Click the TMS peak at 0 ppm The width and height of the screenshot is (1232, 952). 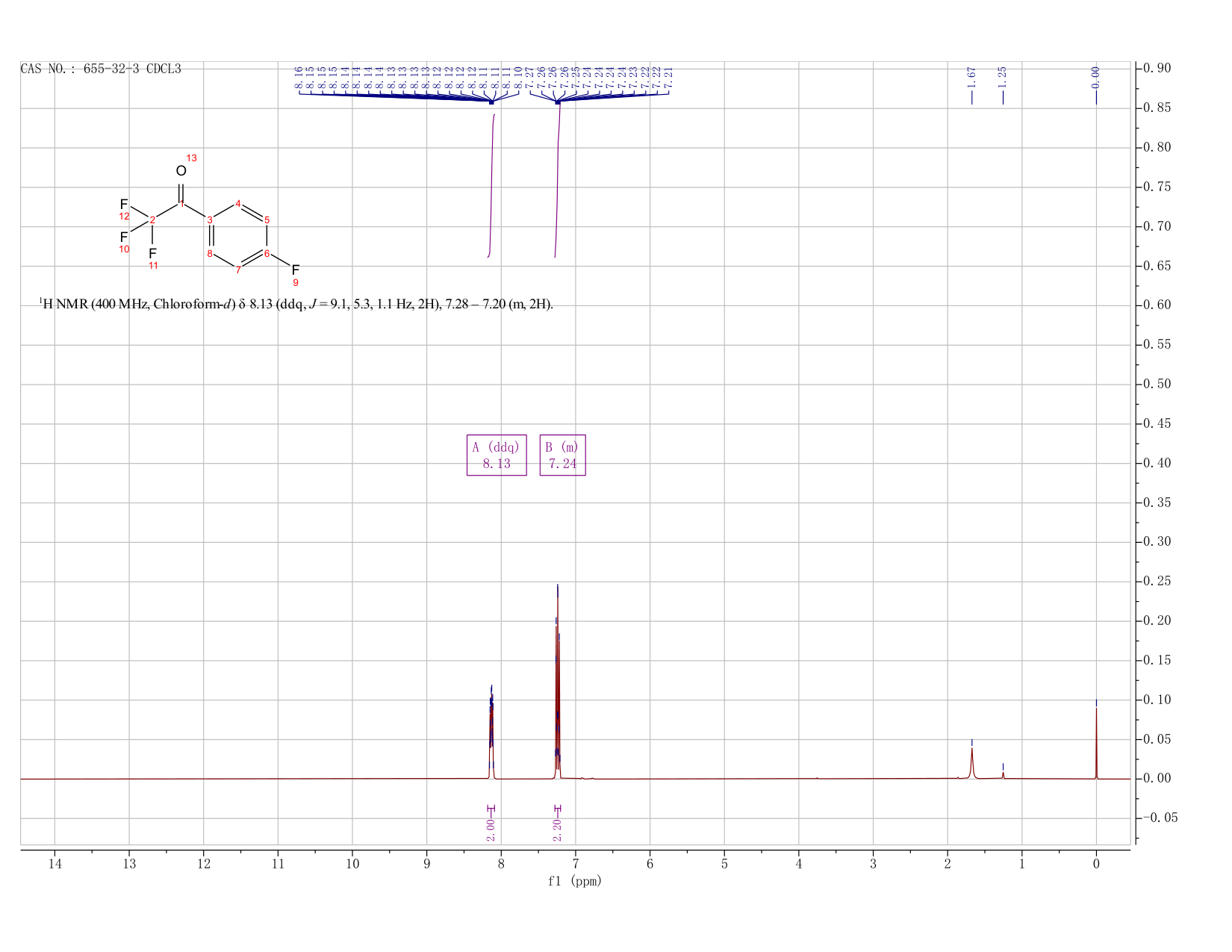tap(1096, 743)
